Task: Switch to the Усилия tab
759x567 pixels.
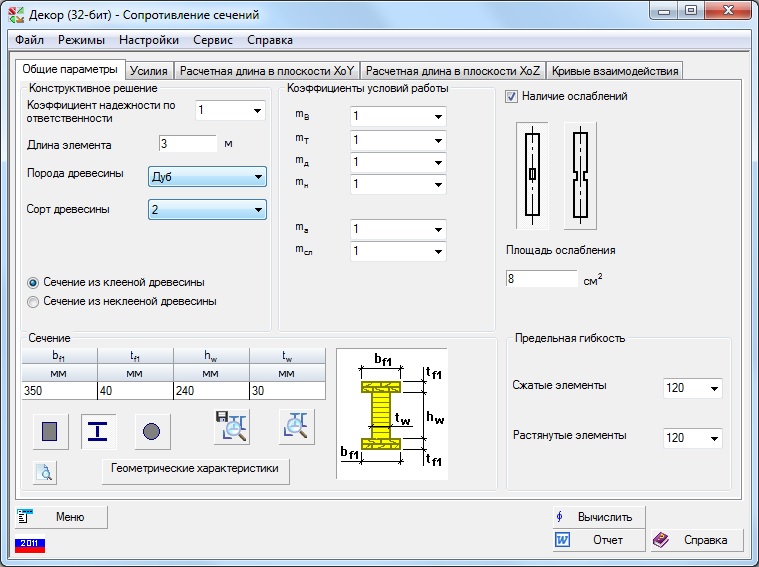Action: click(147, 71)
